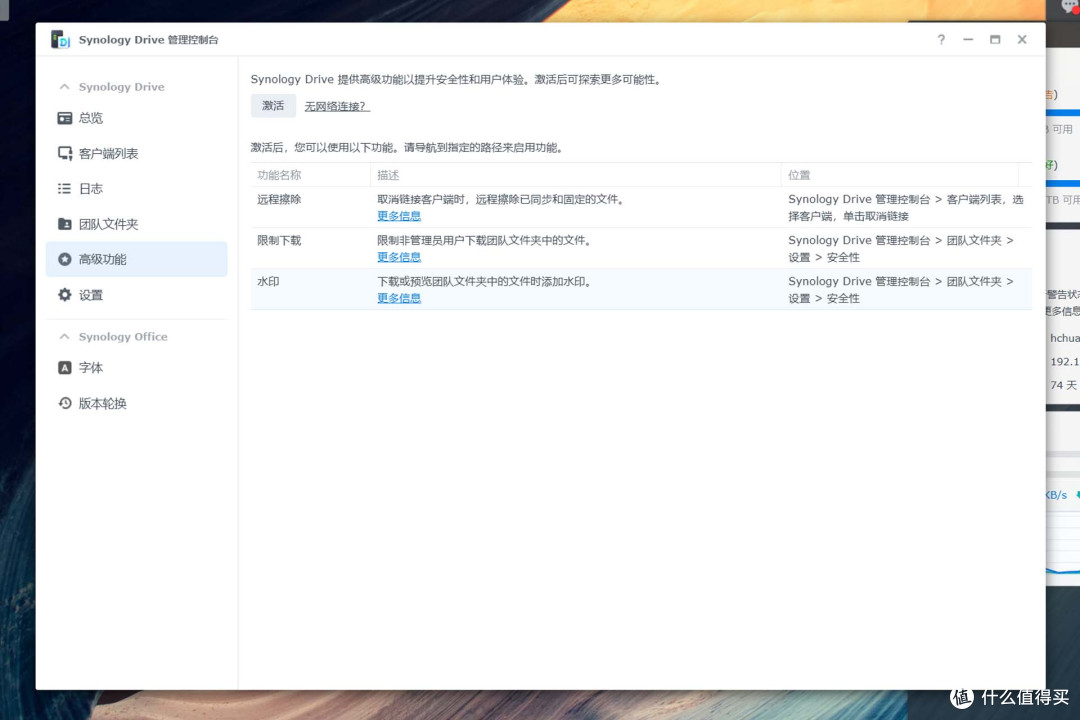Open 更多信息 link for 远程擦除

coord(399,216)
